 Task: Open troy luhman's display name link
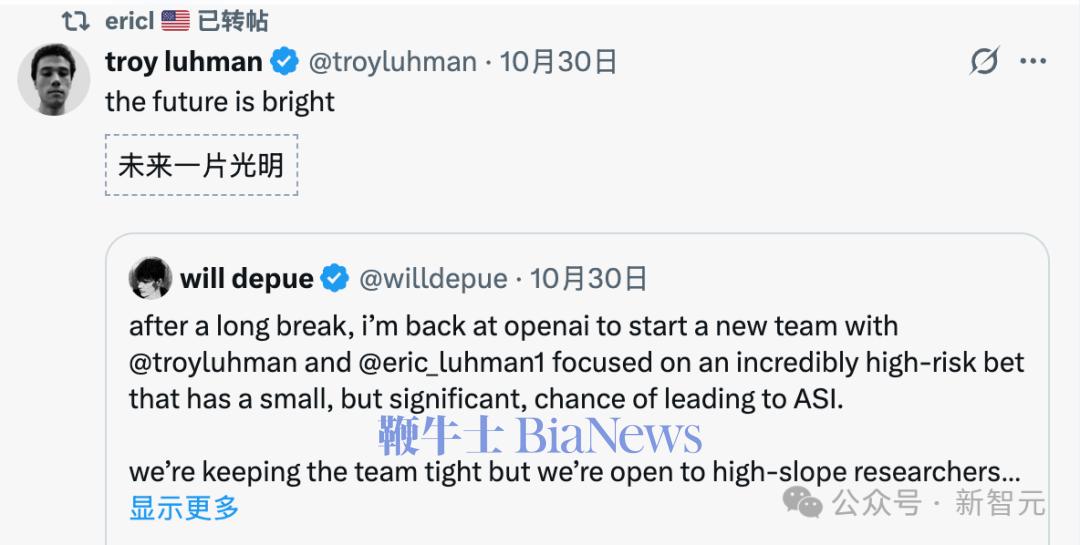(x=183, y=62)
